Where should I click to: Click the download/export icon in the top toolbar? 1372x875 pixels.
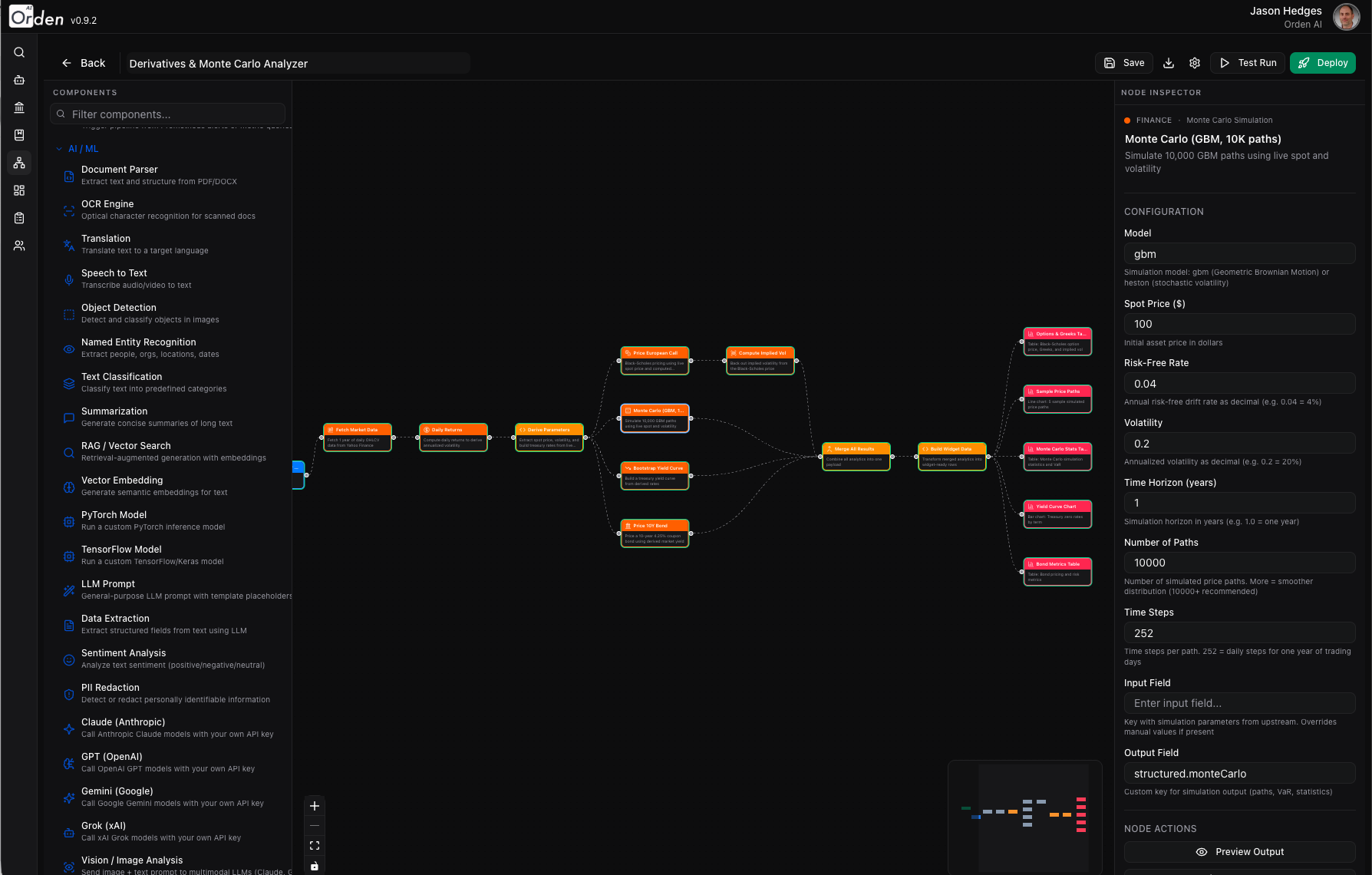(1168, 63)
